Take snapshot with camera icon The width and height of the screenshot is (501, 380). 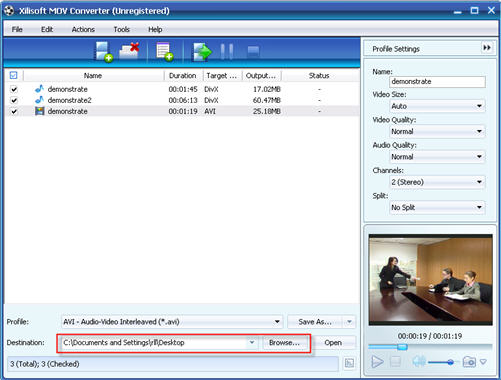[469, 362]
